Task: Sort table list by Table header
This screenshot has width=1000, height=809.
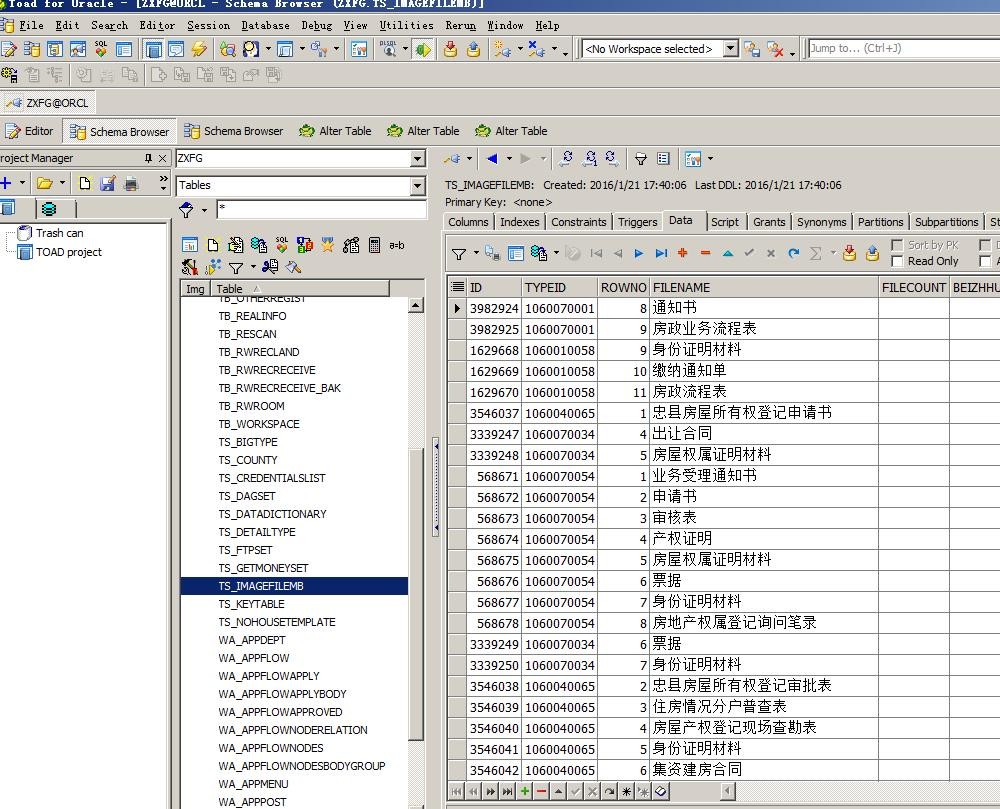Action: coord(300,289)
